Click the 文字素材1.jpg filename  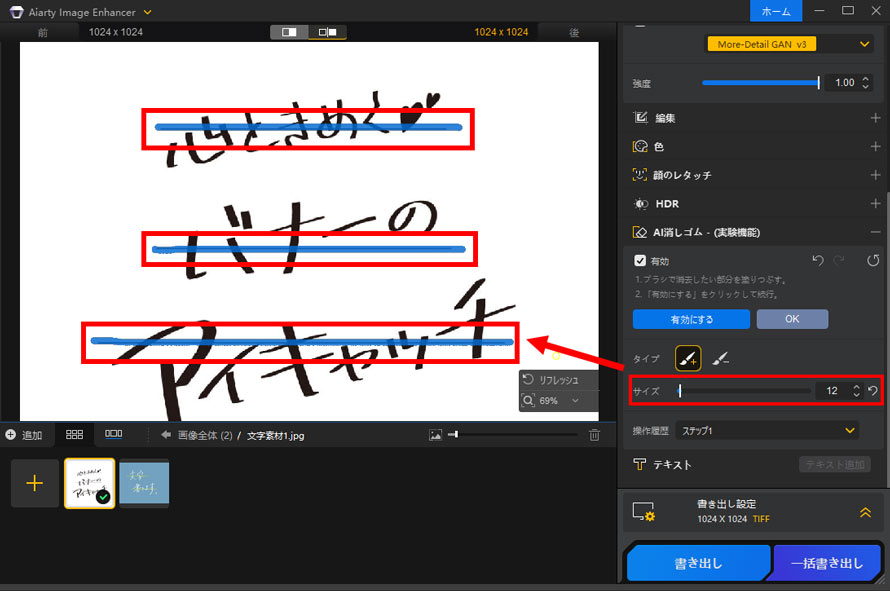point(276,435)
